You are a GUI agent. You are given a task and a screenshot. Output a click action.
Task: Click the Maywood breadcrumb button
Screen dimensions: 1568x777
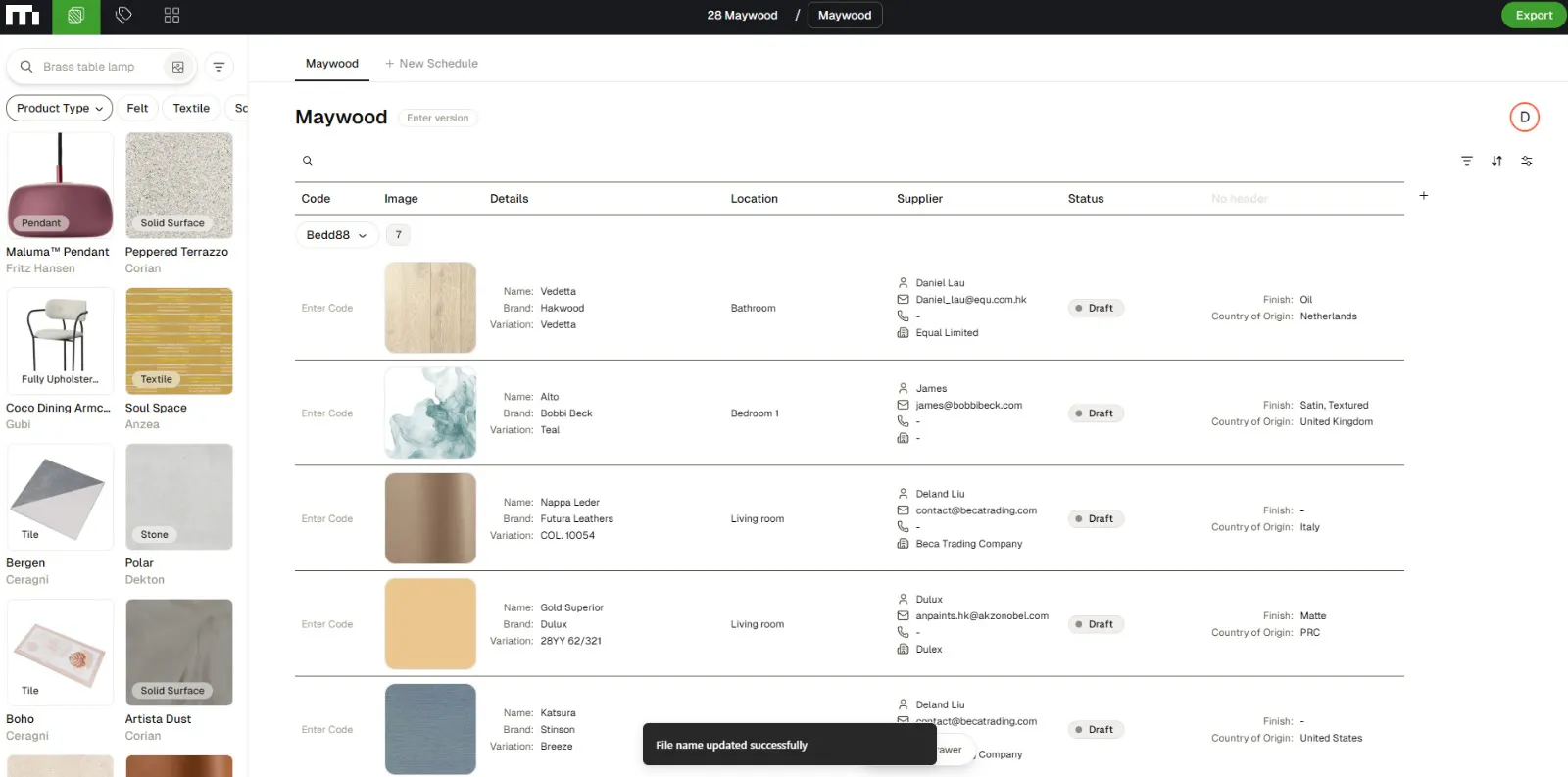[845, 16]
